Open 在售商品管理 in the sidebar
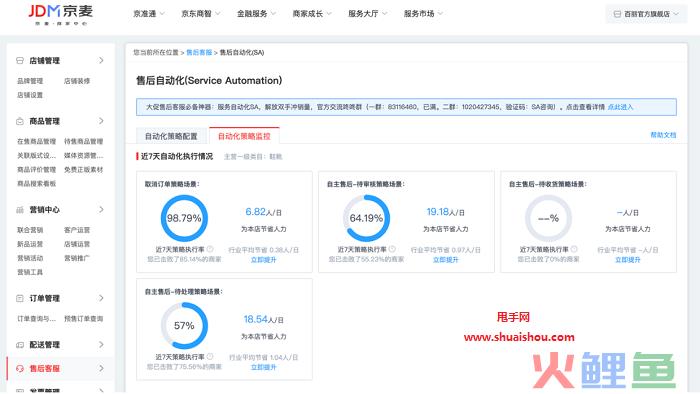 coord(37,141)
